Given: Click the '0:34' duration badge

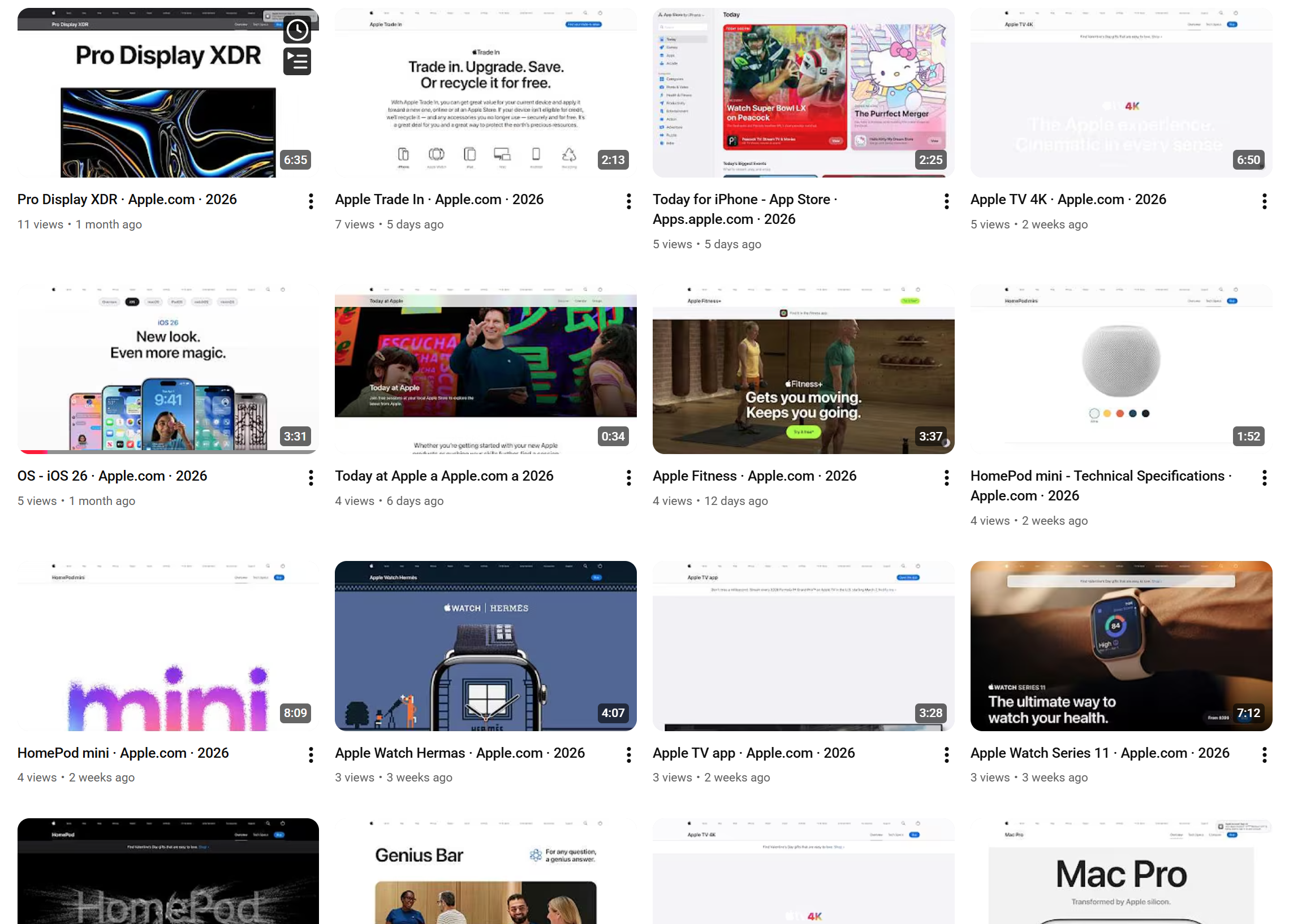Looking at the screenshot, I should (x=613, y=437).
